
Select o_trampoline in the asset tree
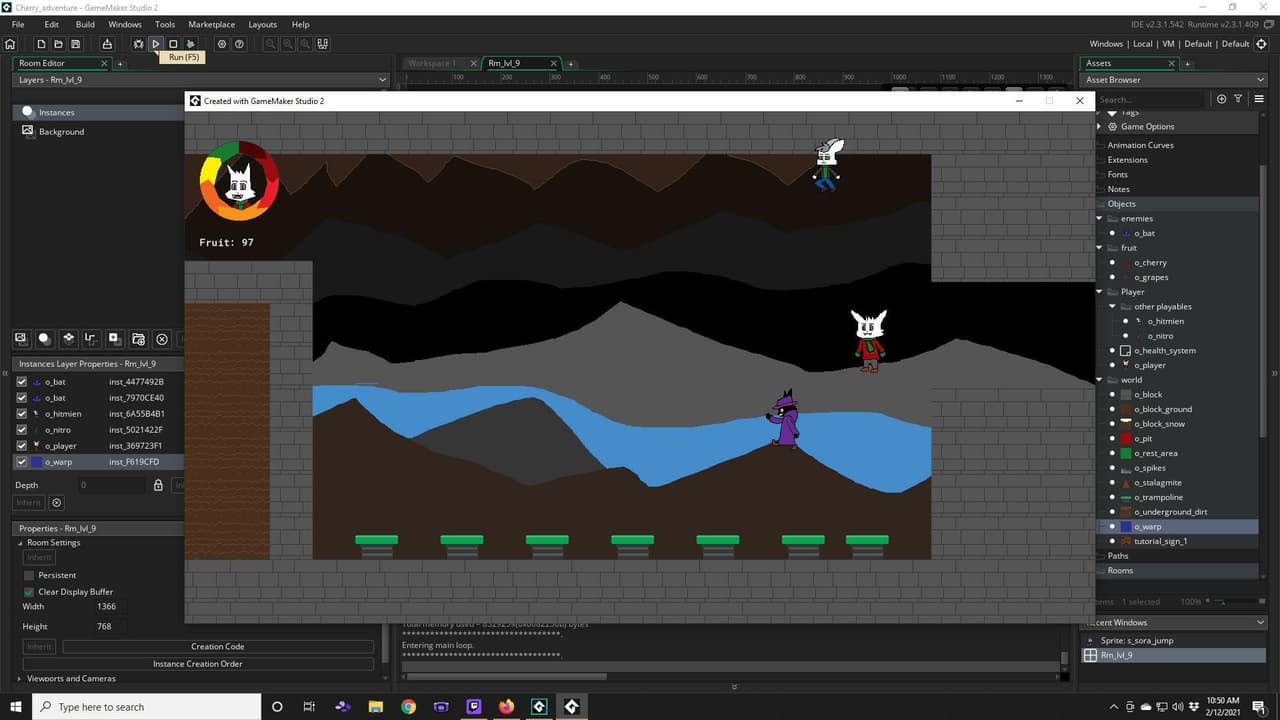pos(1158,497)
